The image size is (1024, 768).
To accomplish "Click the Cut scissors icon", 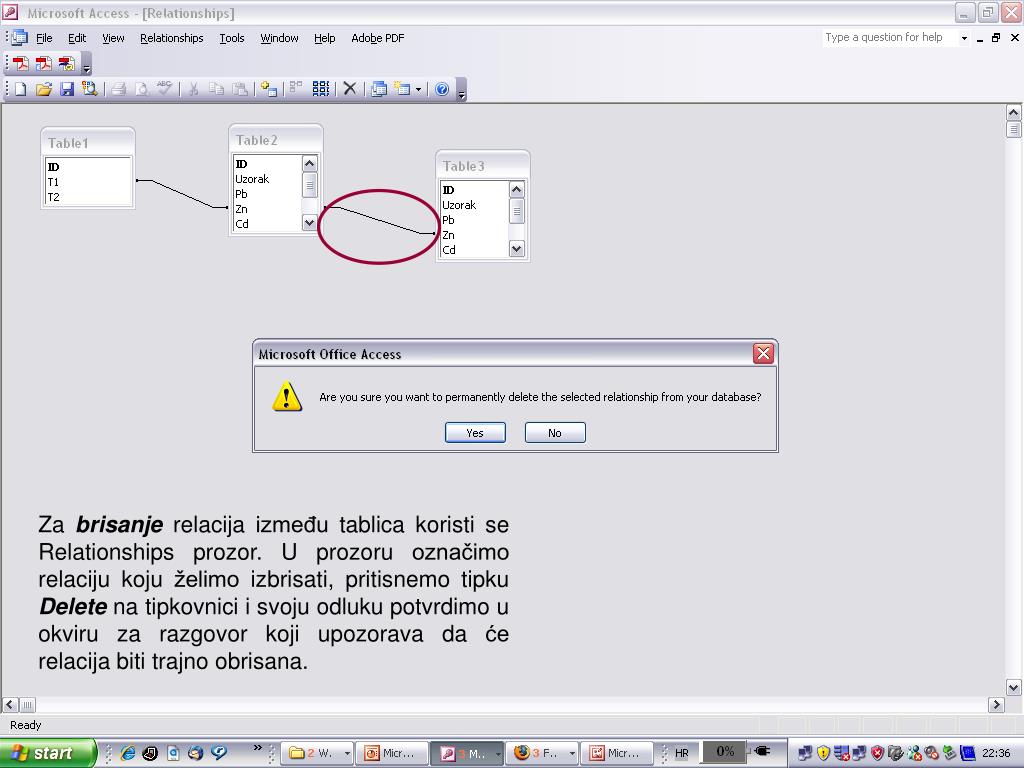I will coord(193,89).
